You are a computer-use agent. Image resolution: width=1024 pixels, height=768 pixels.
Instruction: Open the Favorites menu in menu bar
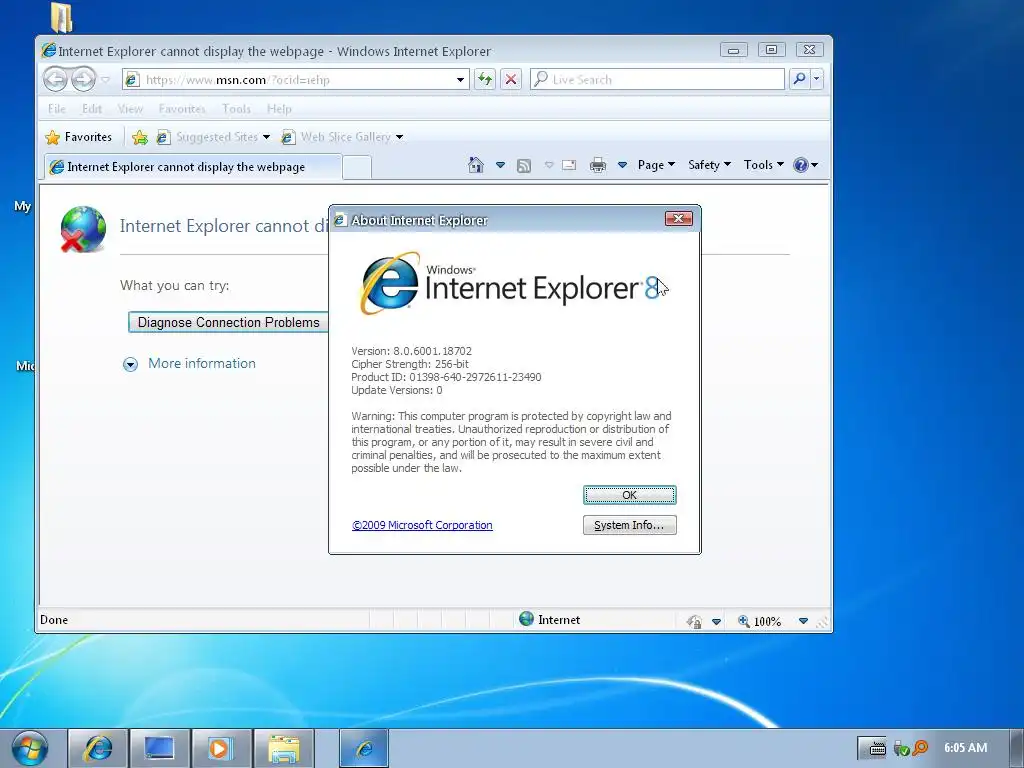click(182, 109)
